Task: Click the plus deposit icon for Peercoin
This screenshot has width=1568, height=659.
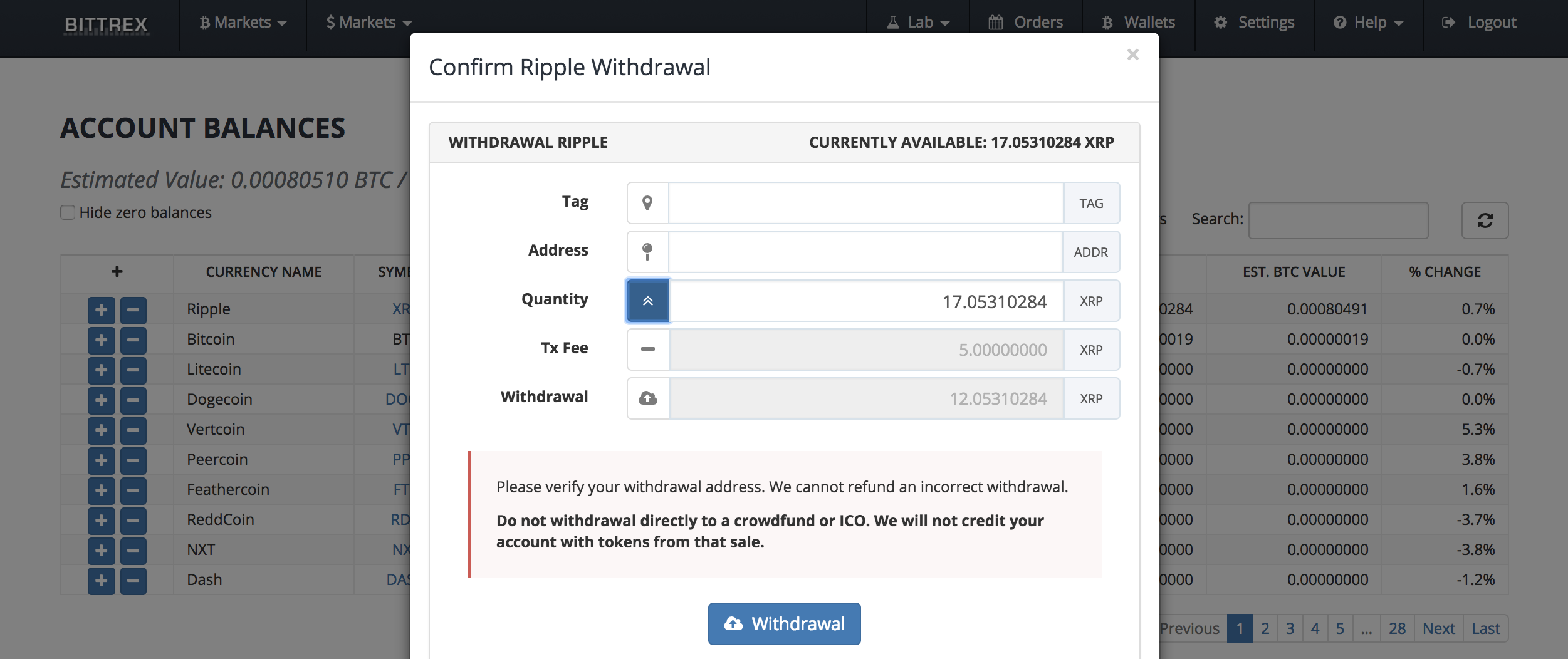Action: click(x=102, y=460)
